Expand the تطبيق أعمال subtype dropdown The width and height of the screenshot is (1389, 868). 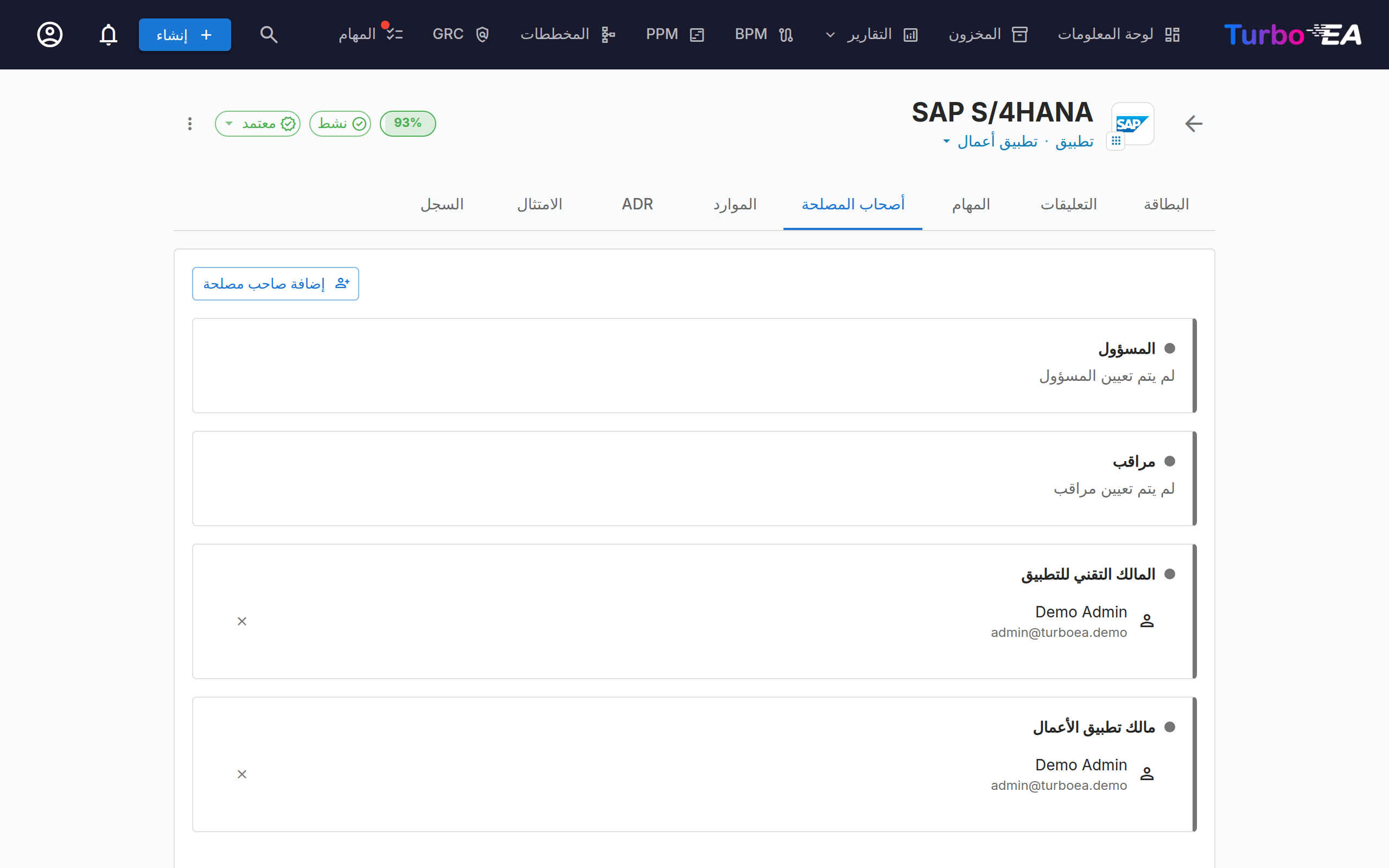(x=990, y=141)
